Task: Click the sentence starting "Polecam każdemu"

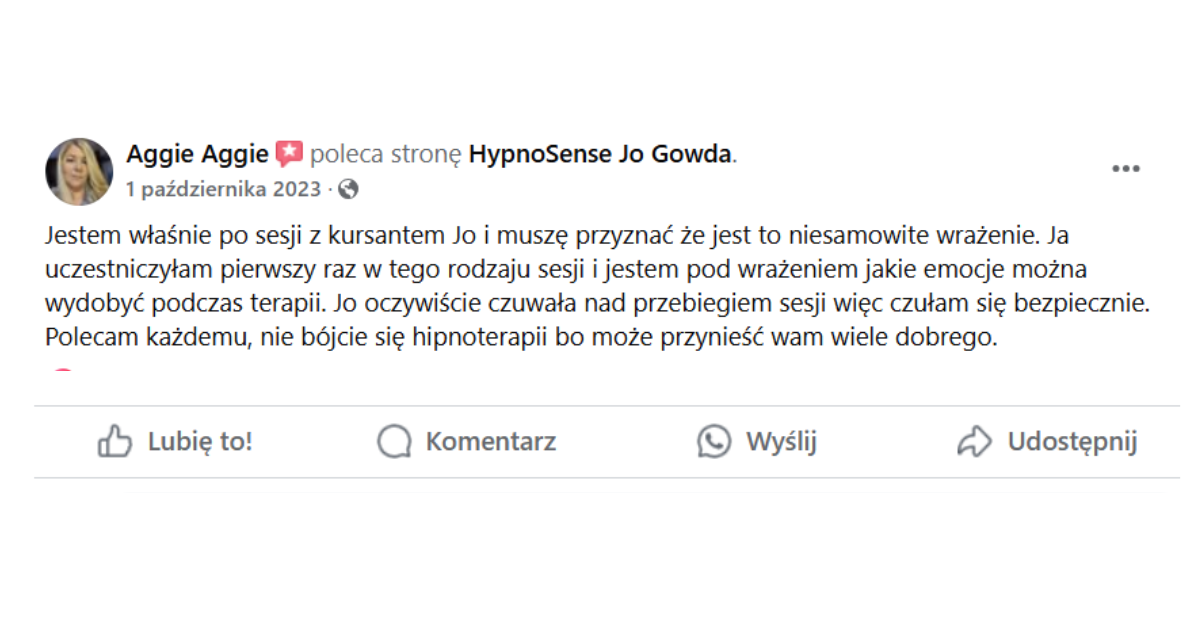Action: click(x=521, y=337)
